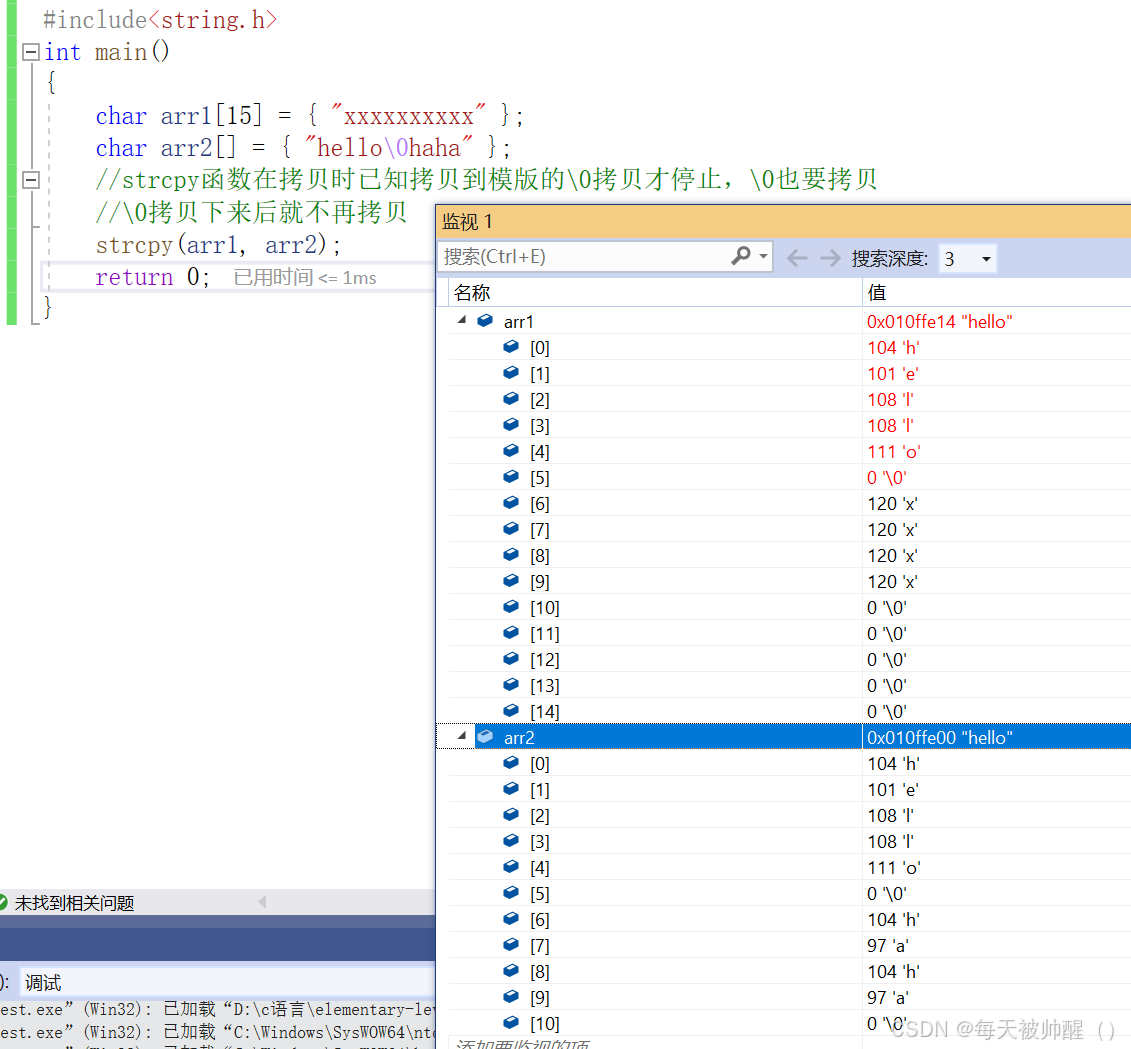Viewport: 1131px width, 1049px height.
Task: Select arr1 value 0x010ffe14 "hello"
Action: tap(939, 322)
